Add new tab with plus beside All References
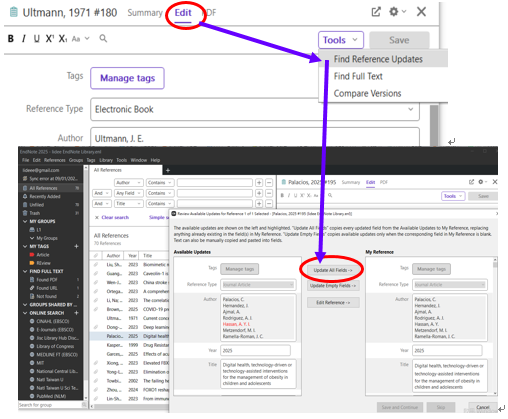The image size is (508, 419). 168,170
